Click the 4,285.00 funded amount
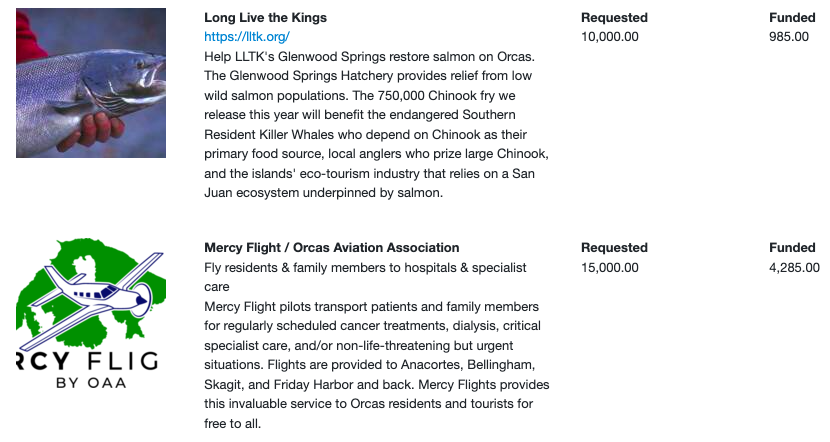Image resolution: width=830 pixels, height=442 pixels. tap(794, 267)
